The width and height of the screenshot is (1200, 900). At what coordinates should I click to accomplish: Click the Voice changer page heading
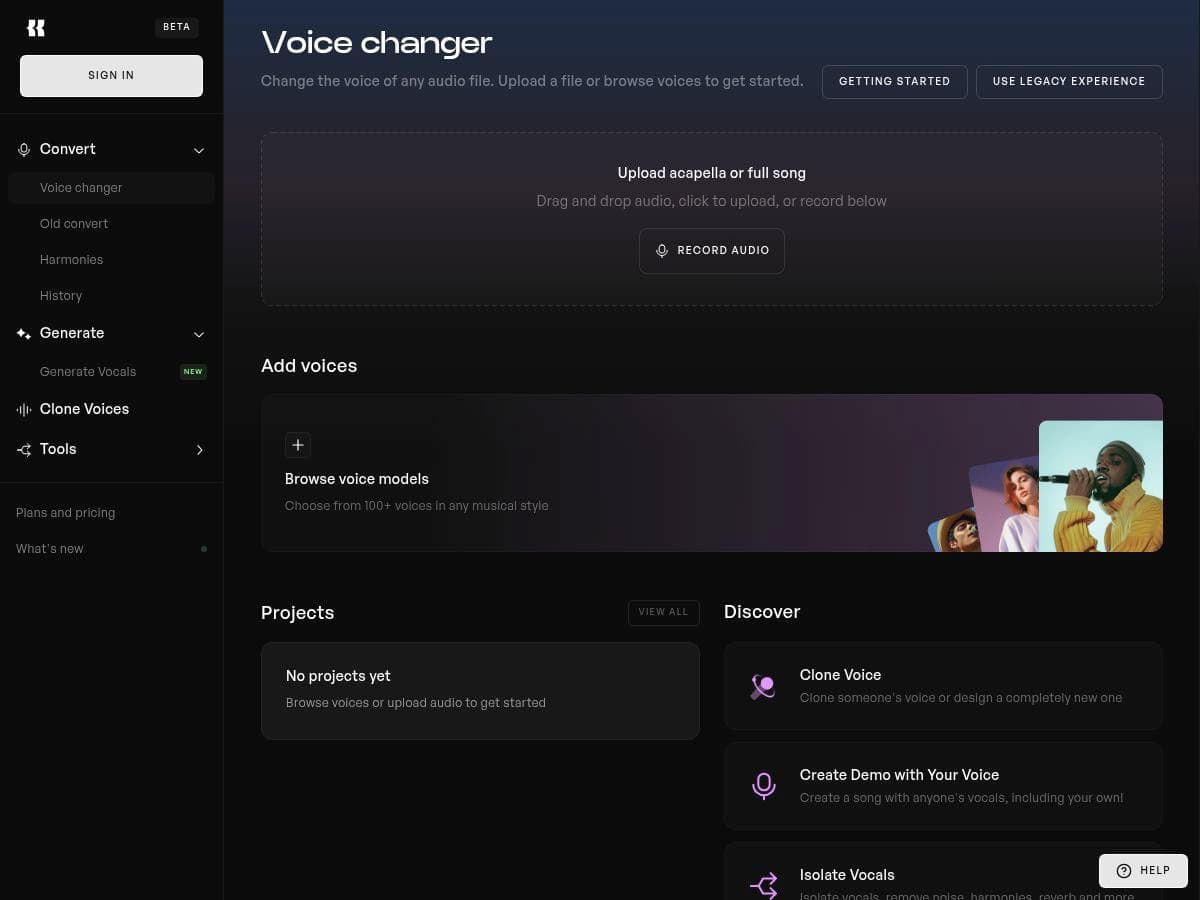[377, 43]
